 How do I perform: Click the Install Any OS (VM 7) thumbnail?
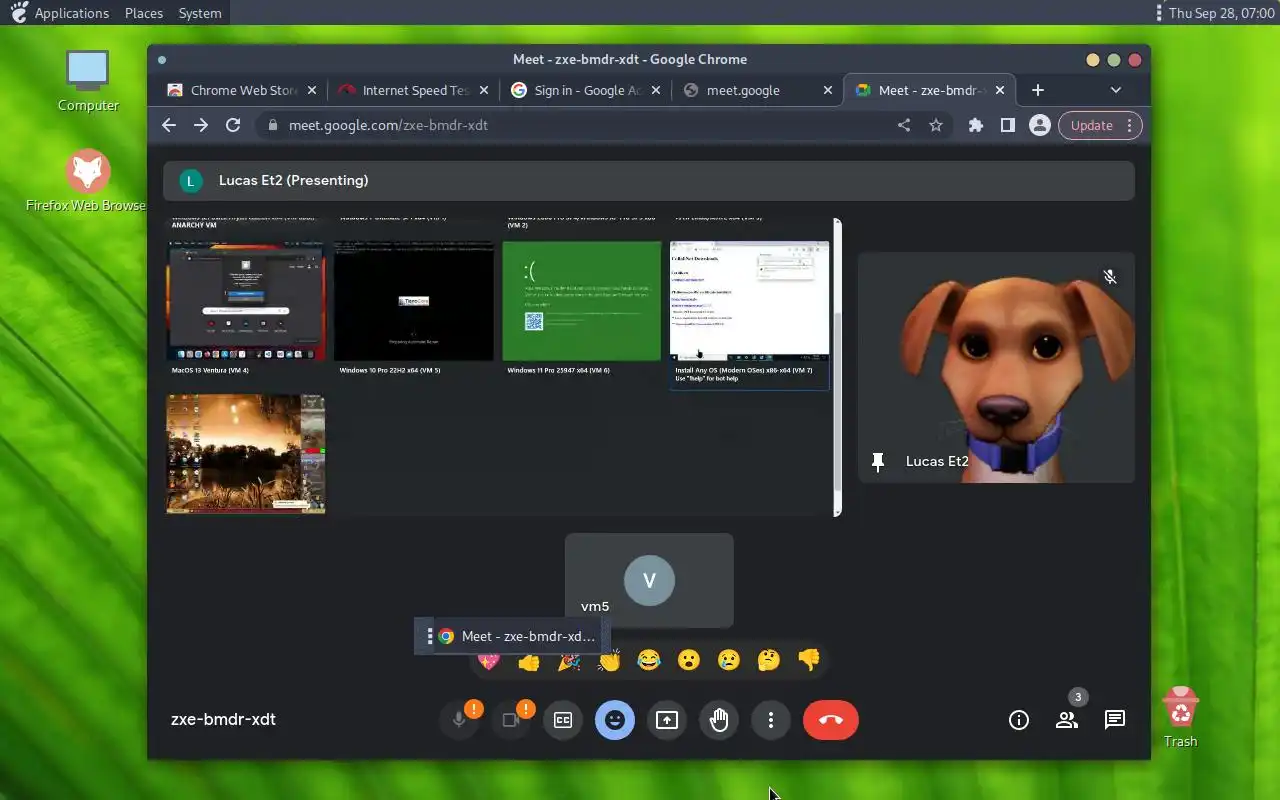point(750,301)
